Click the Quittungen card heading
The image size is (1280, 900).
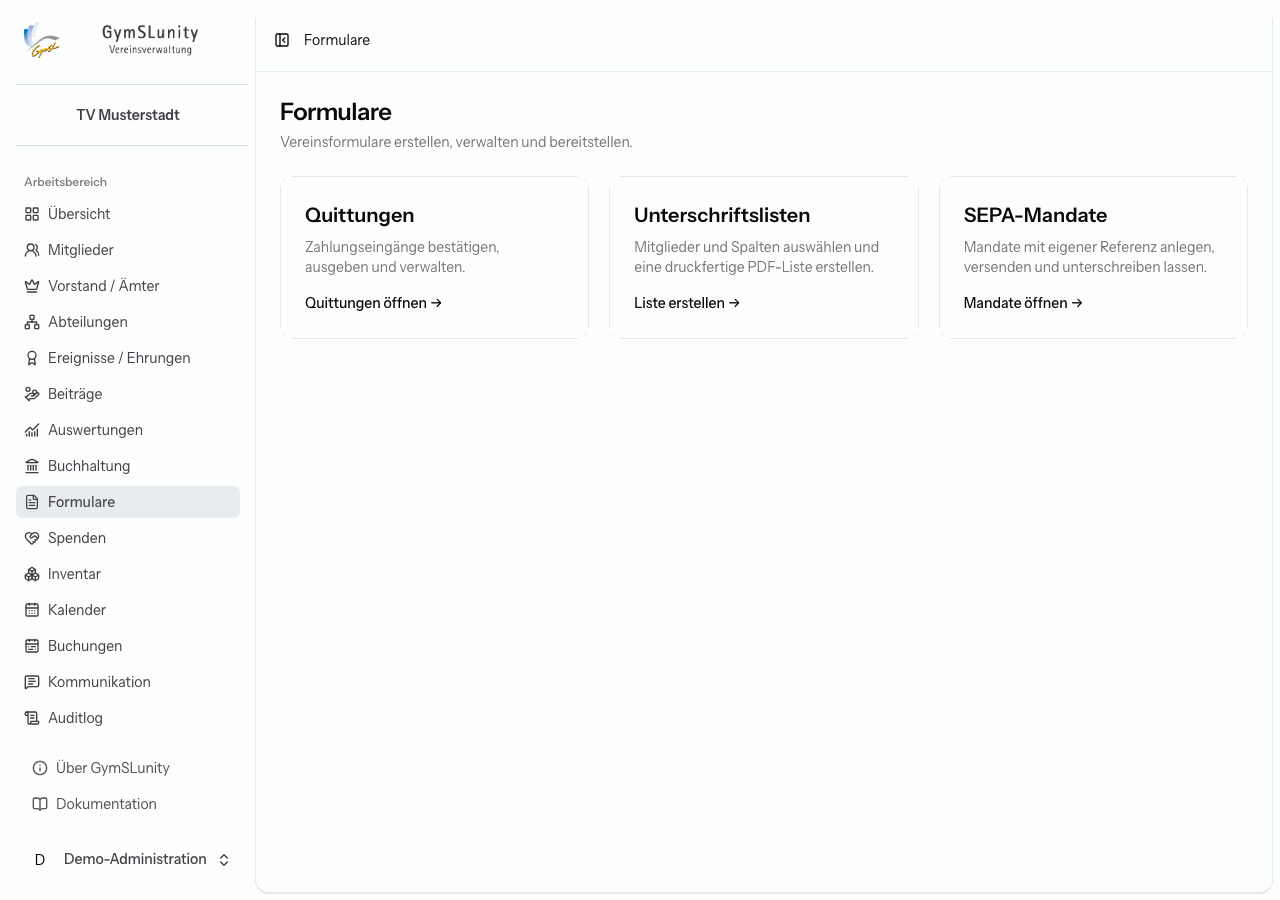tap(359, 215)
